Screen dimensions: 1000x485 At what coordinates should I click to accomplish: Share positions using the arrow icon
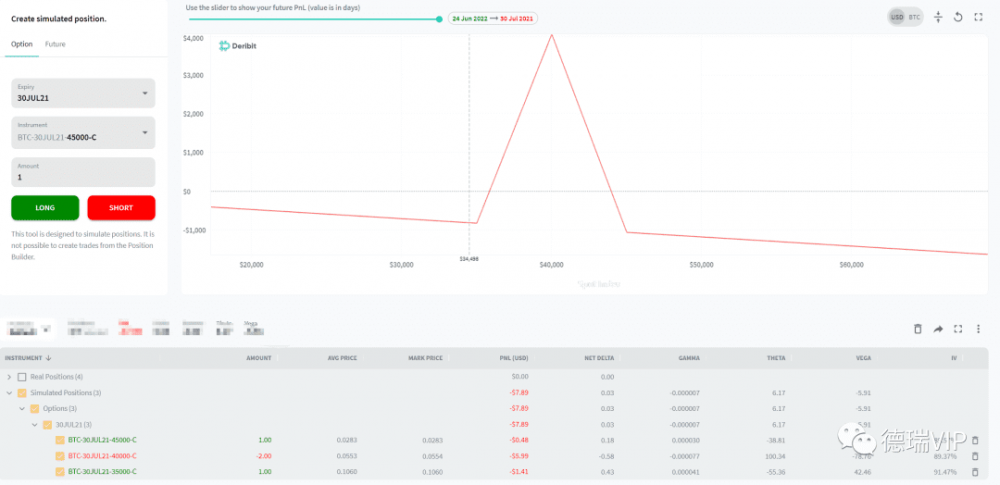939,329
